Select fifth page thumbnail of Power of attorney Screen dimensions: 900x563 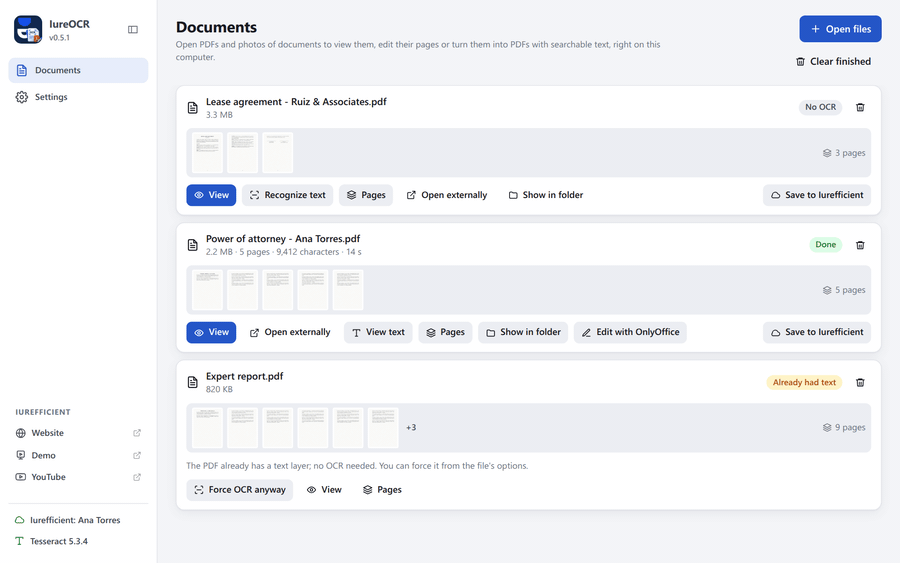(x=348, y=290)
